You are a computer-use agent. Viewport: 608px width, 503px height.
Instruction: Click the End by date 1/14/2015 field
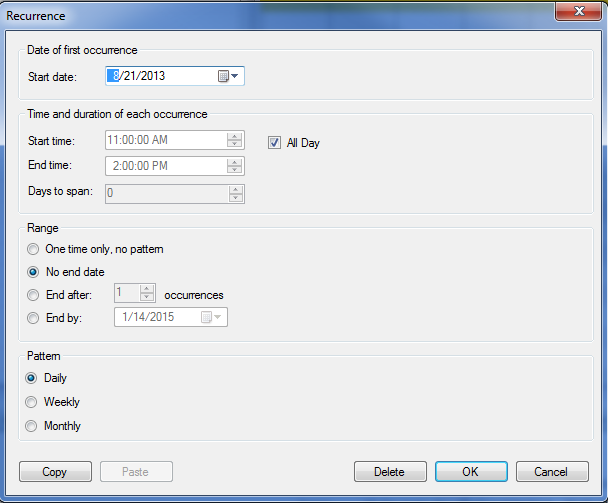point(171,317)
